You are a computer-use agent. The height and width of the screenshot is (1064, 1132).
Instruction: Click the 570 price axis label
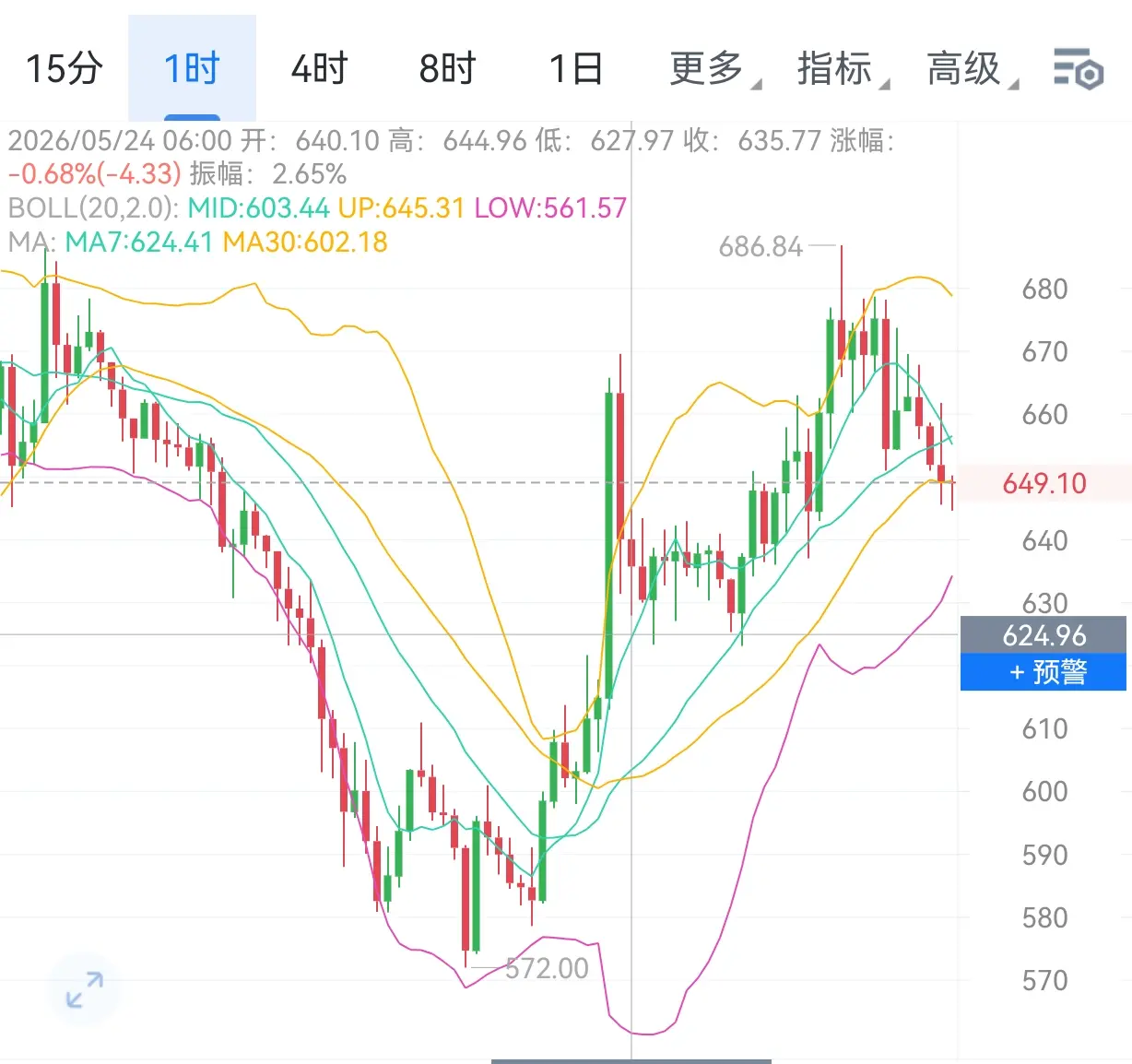tap(1044, 980)
